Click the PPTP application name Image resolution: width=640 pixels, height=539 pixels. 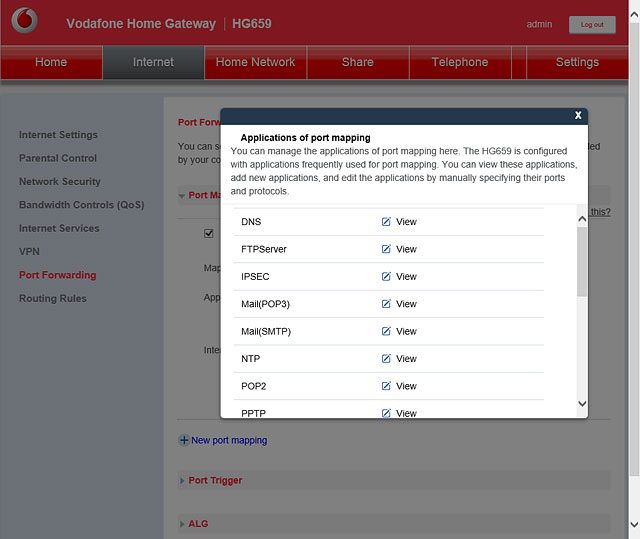(x=253, y=413)
